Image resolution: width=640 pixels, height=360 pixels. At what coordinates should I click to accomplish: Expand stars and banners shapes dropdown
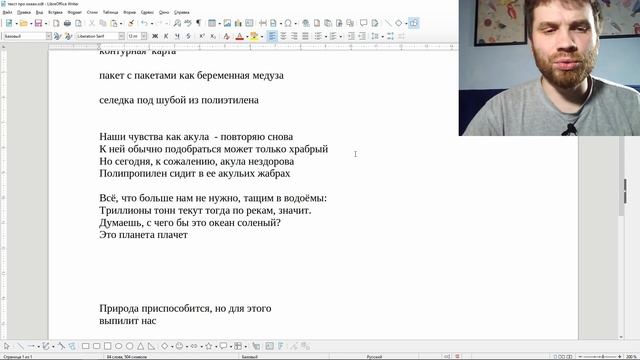tap(216, 346)
